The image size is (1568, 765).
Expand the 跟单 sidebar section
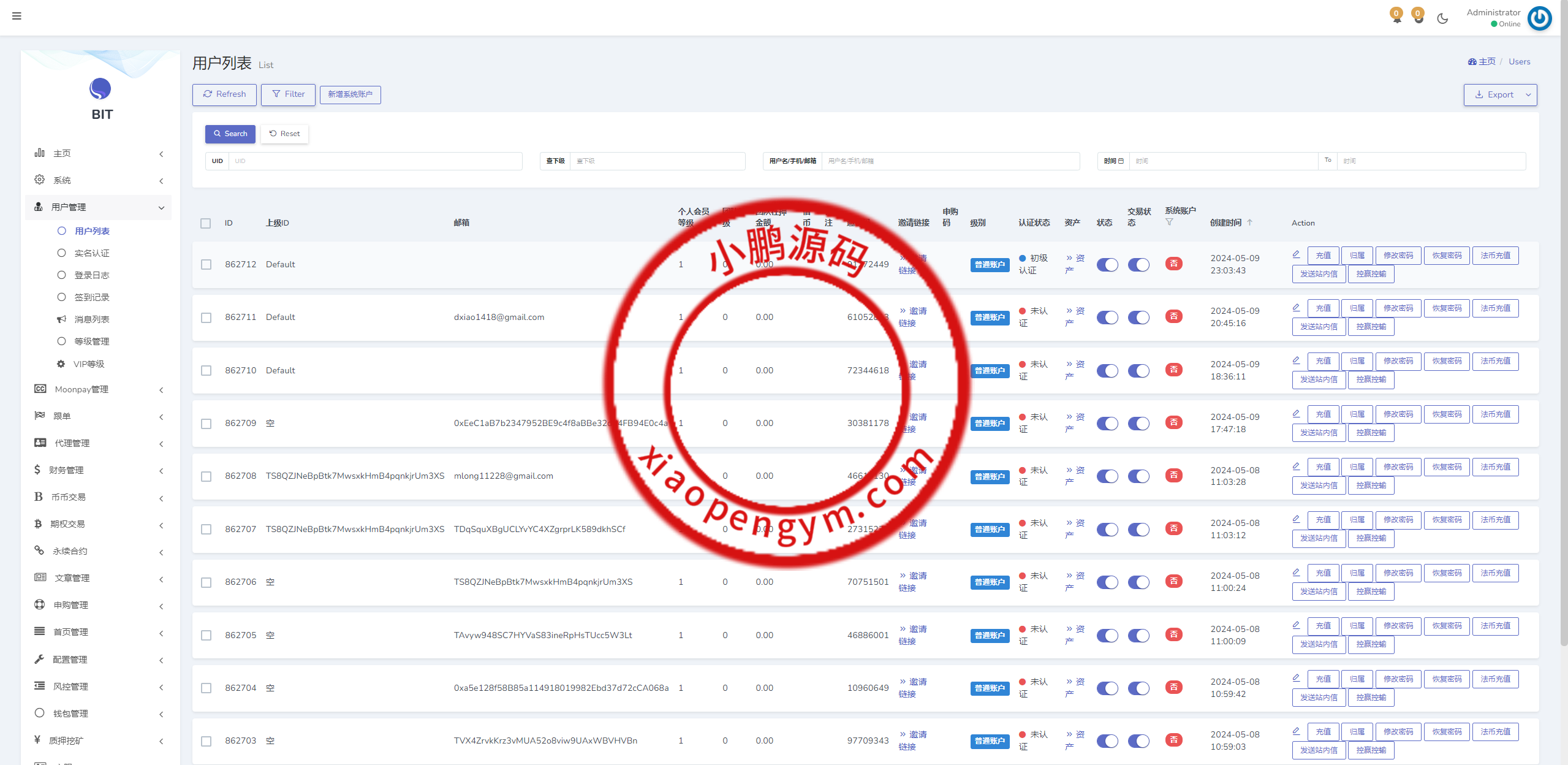point(99,416)
